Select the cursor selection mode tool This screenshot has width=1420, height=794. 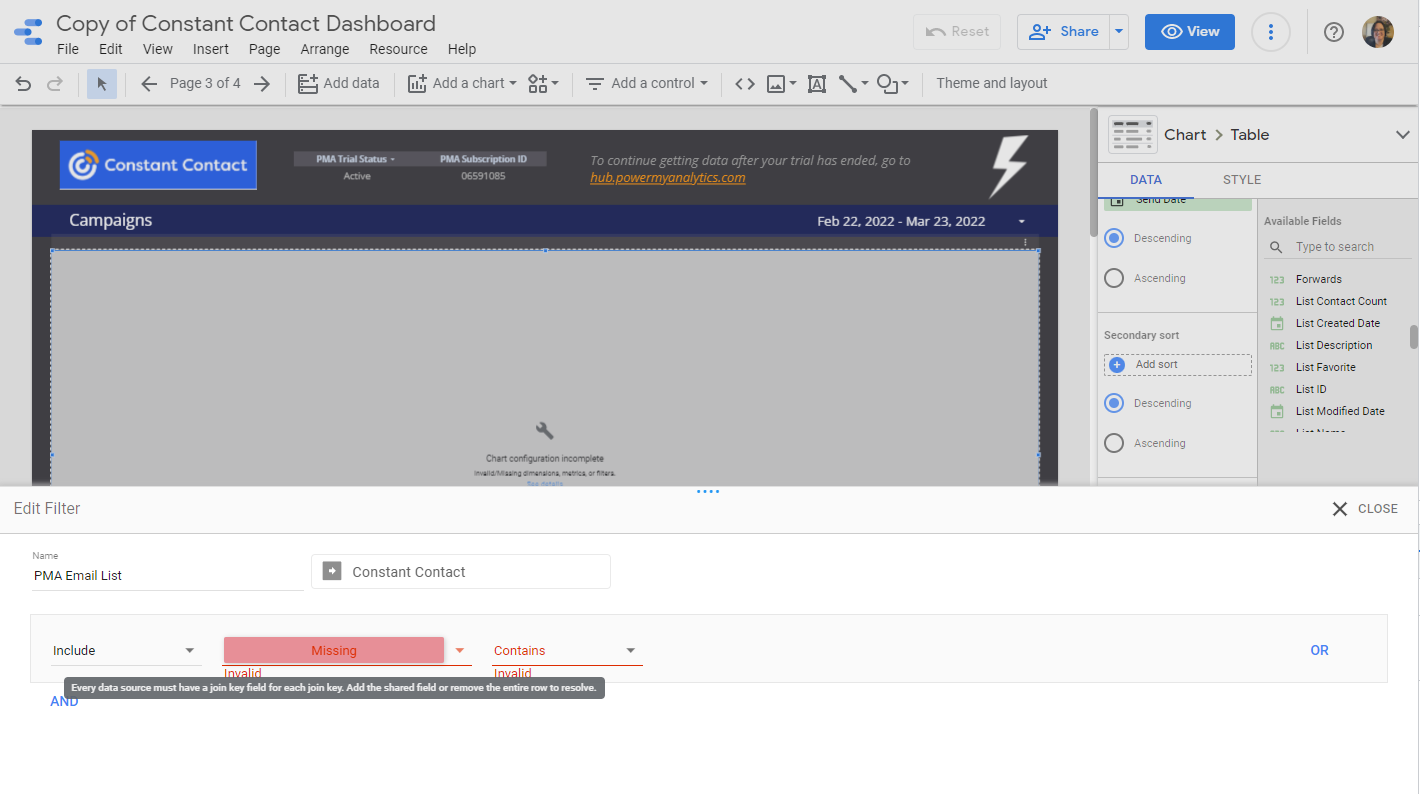pyautogui.click(x=101, y=84)
